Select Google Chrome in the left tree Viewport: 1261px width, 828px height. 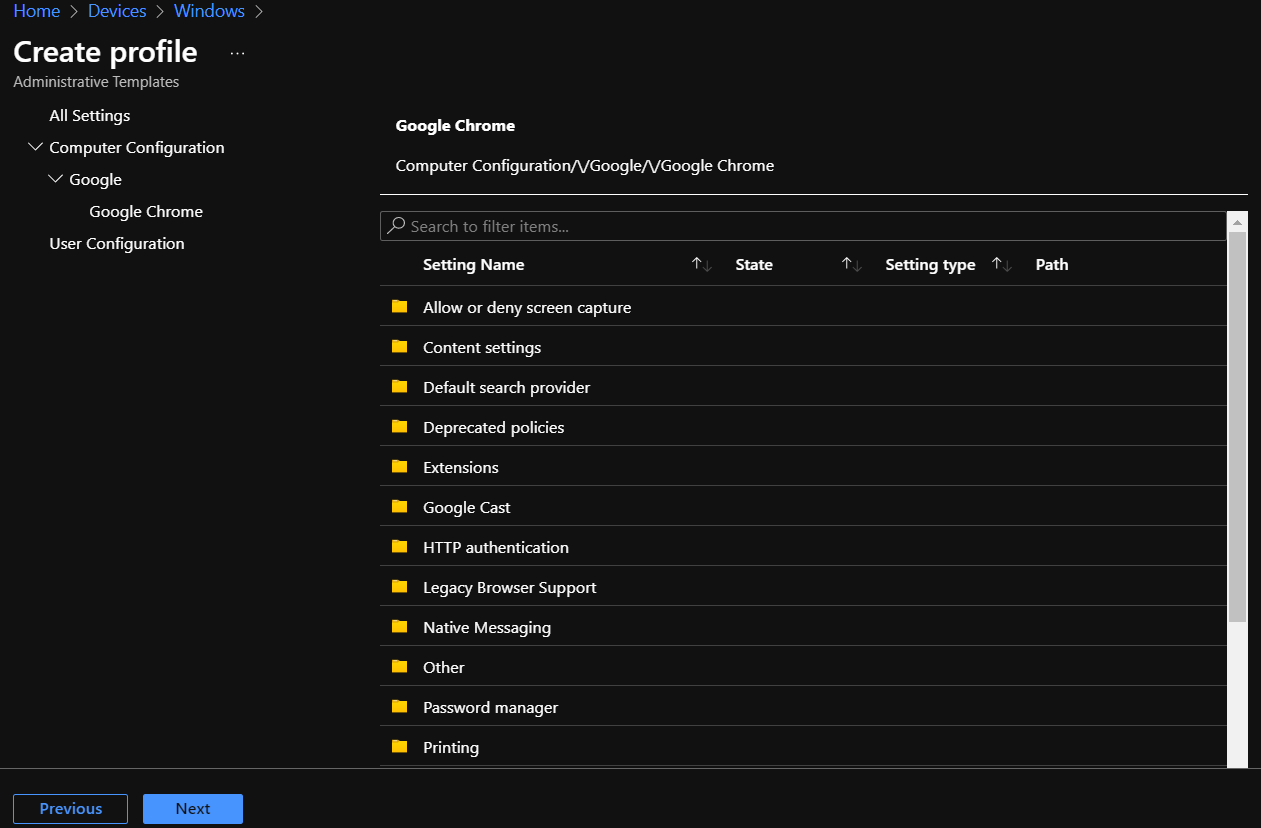[x=146, y=212]
